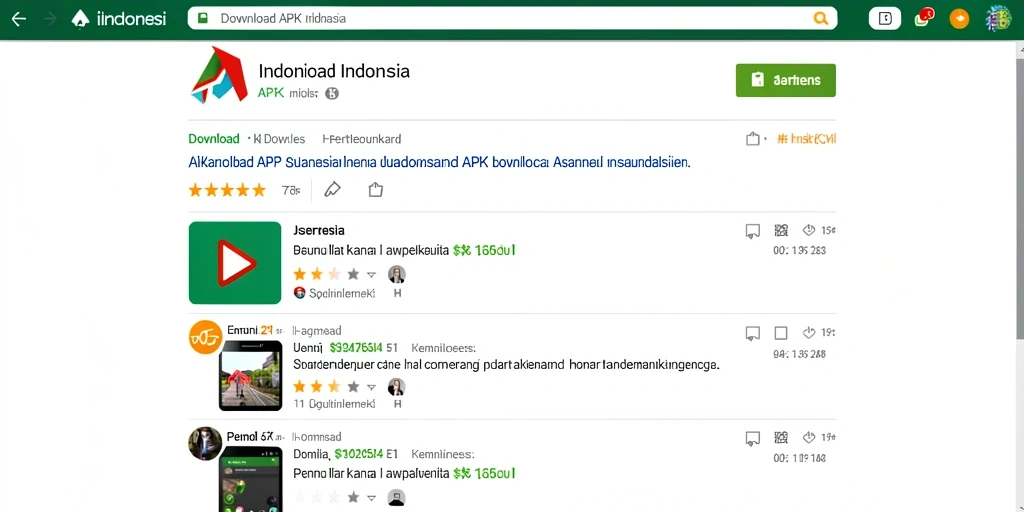
Task: Open the blue Alkanolbad APP description link
Action: (439, 161)
